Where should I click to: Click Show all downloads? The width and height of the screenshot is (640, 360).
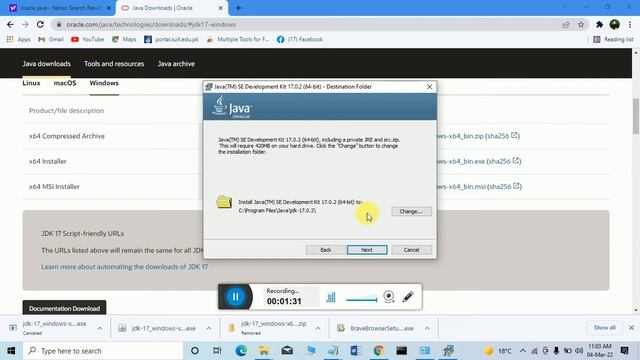(x=604, y=328)
